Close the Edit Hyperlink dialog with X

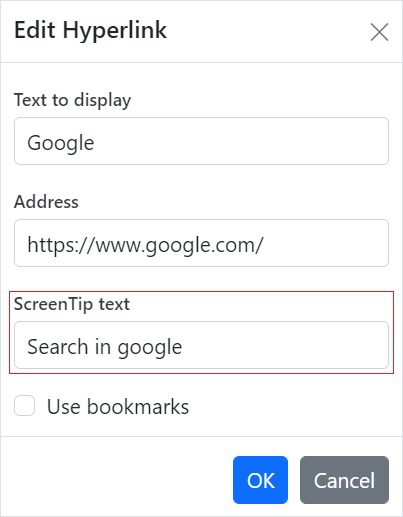[379, 32]
